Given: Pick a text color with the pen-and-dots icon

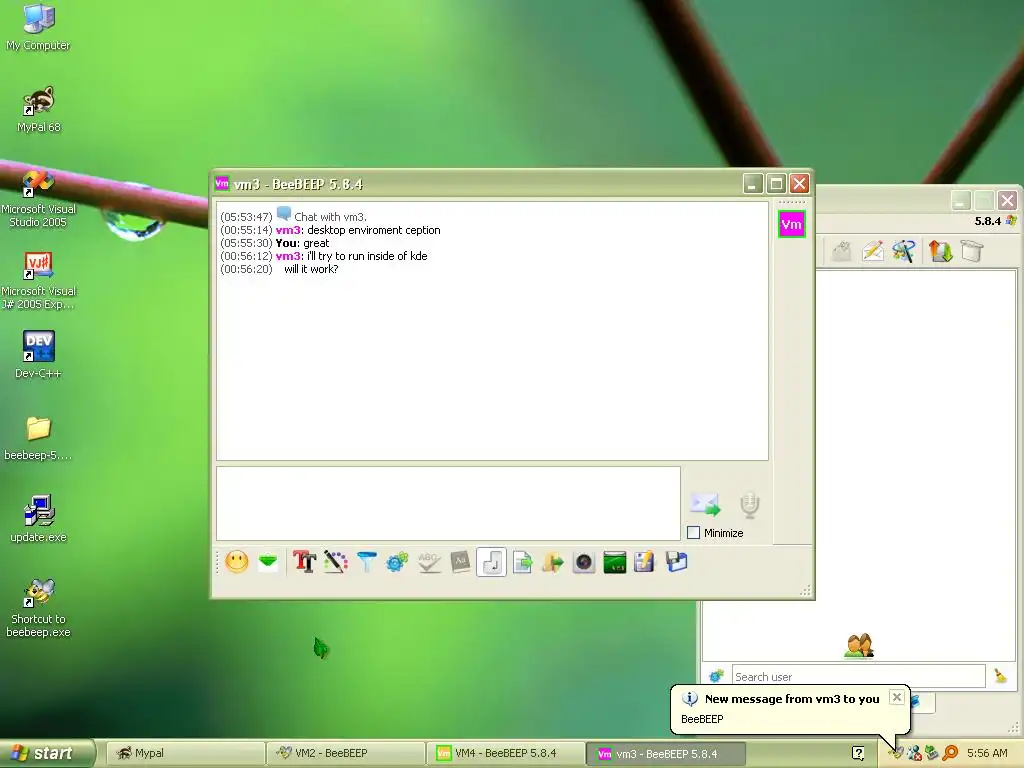Looking at the screenshot, I should point(336,562).
